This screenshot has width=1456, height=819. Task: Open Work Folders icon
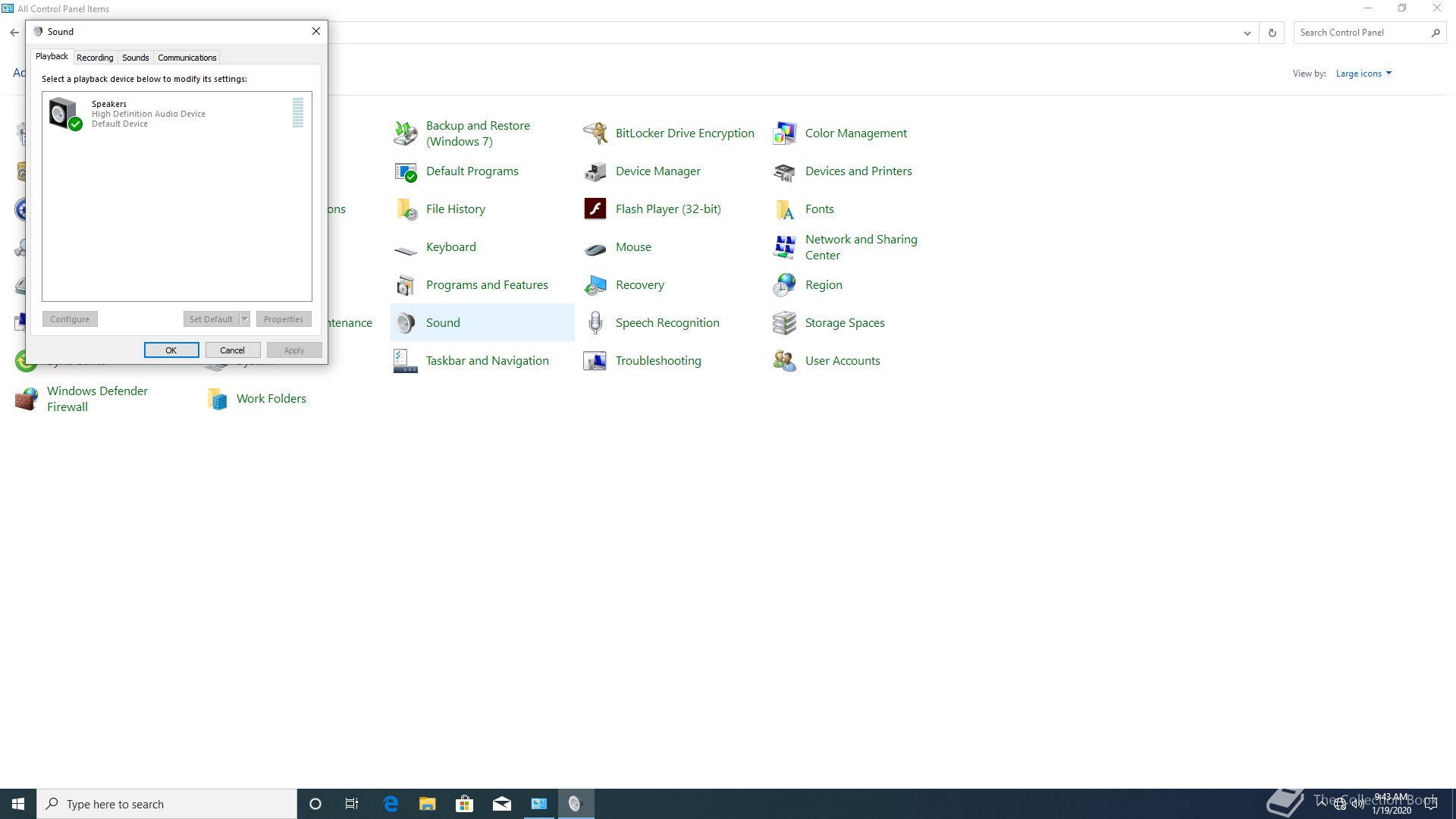coord(218,399)
